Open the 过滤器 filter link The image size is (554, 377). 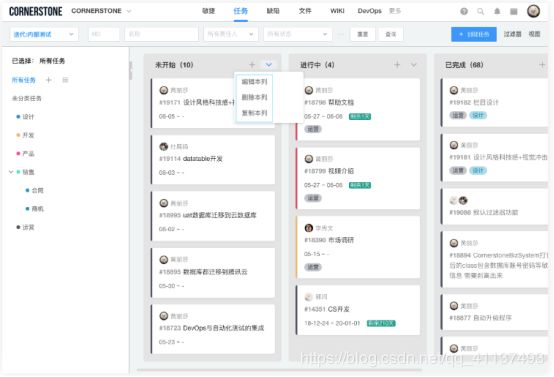512,34
